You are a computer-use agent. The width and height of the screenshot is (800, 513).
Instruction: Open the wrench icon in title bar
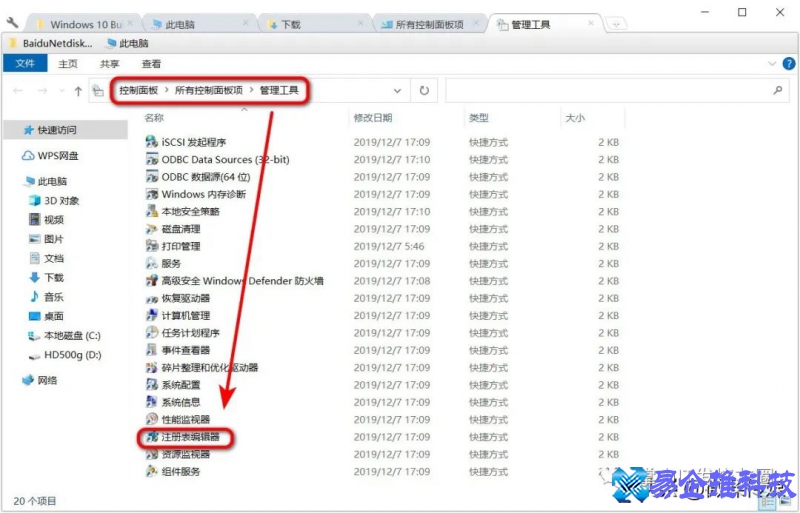point(13,22)
